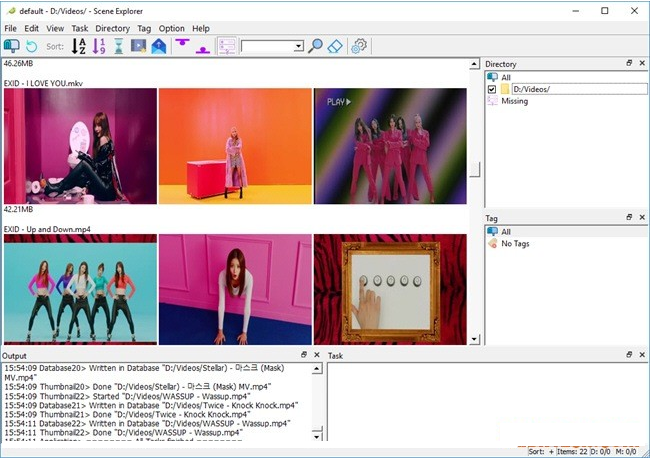The image size is (652, 460).
Task: Float the Directory panel with undock icon
Action: point(629,63)
